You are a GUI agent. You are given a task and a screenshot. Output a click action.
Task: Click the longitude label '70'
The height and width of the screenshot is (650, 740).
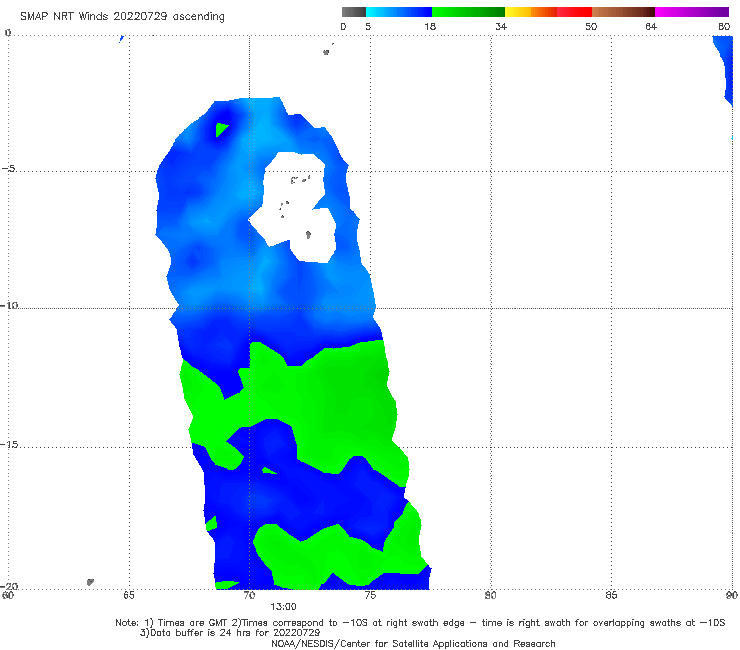tap(249, 595)
